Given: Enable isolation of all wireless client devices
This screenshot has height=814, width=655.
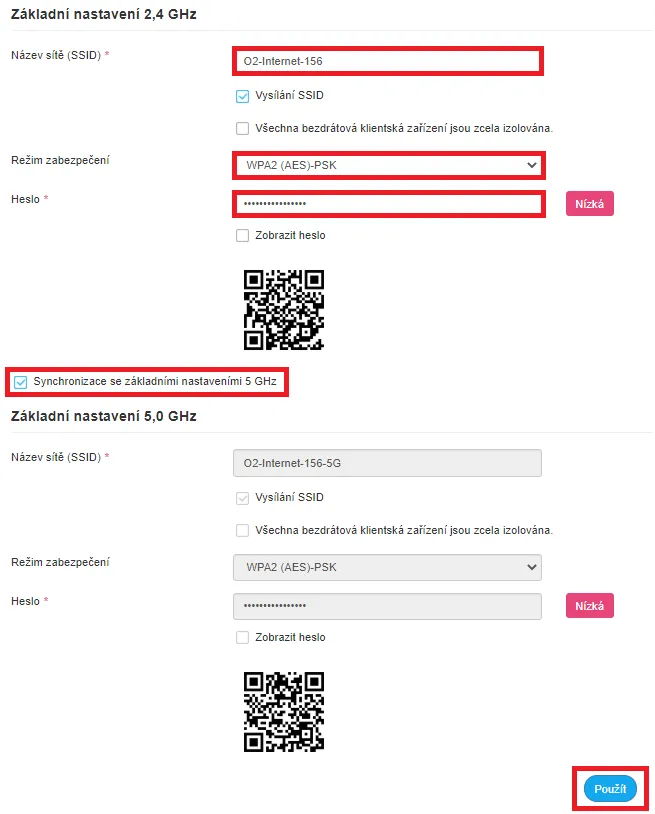Looking at the screenshot, I should click(241, 128).
